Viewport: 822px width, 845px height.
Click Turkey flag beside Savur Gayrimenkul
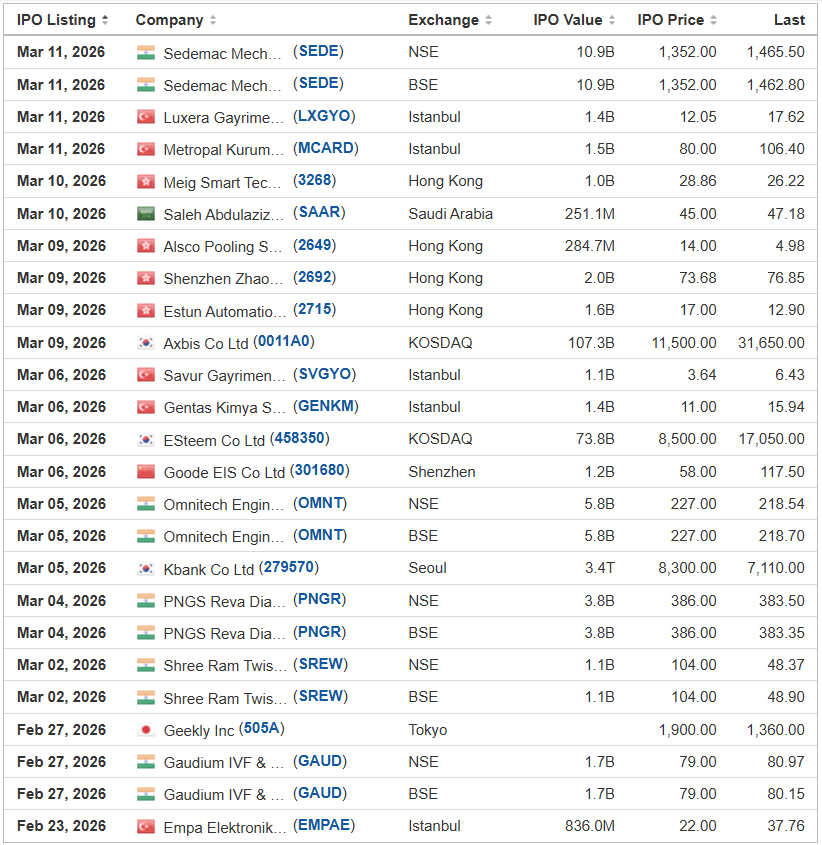[146, 375]
